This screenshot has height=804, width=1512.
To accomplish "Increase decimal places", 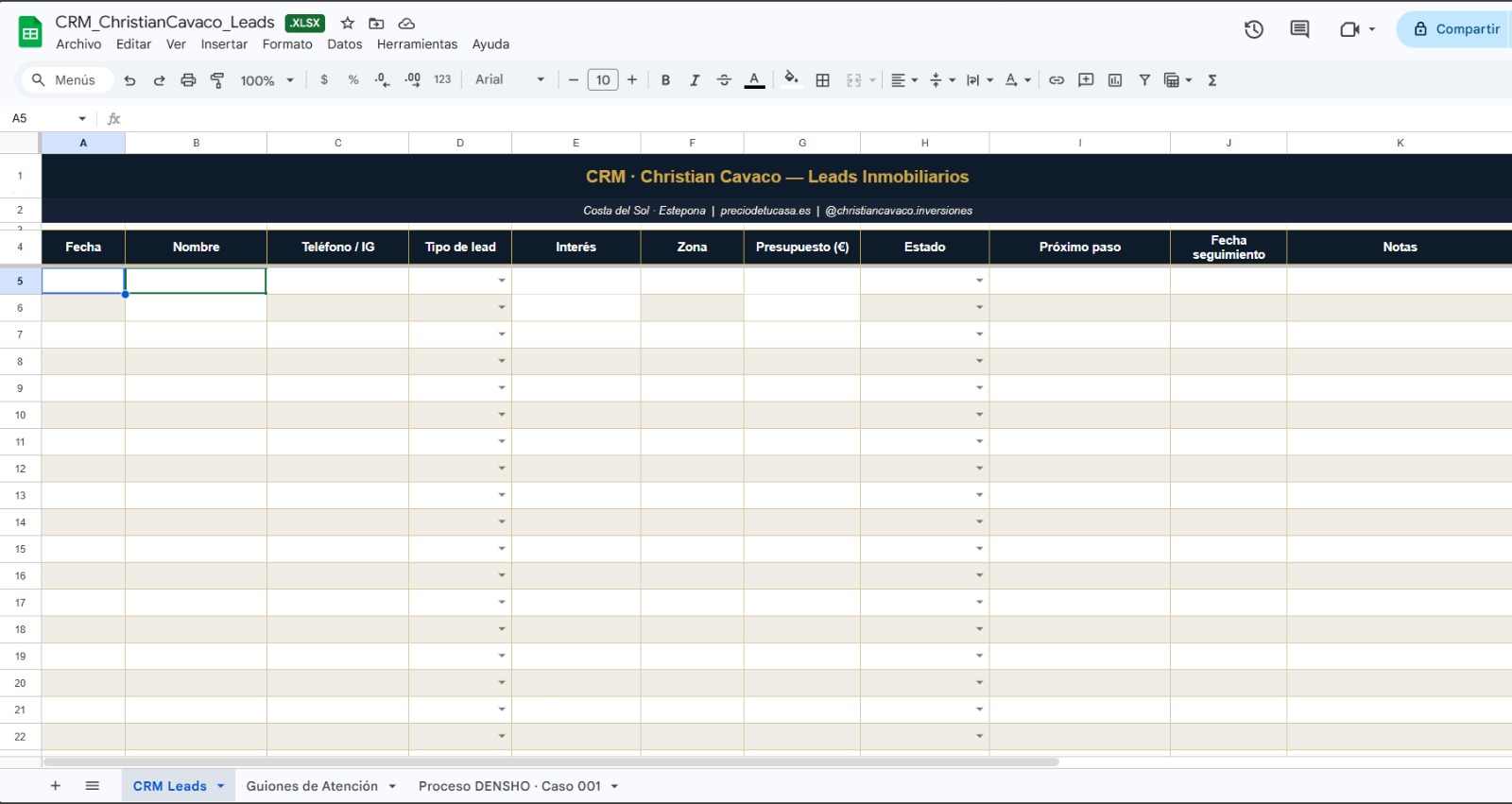I will point(412,80).
